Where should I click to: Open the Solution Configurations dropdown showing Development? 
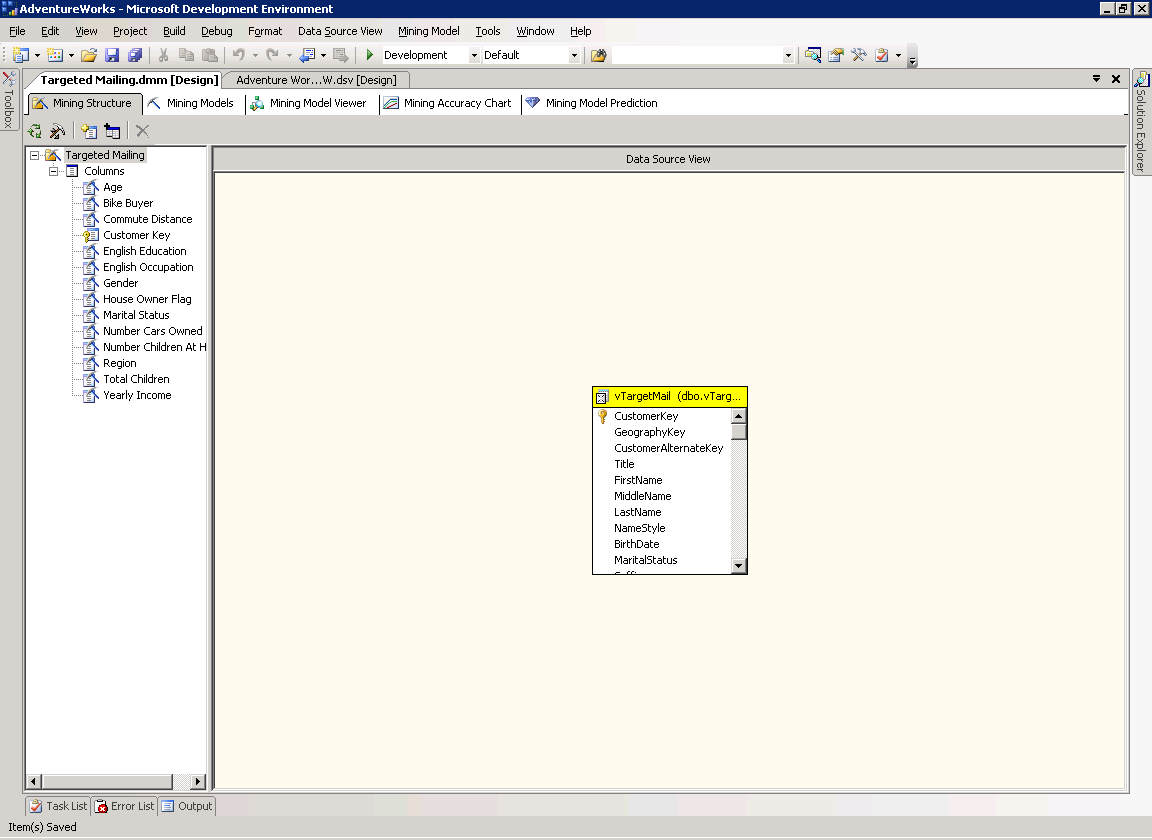click(x=474, y=55)
